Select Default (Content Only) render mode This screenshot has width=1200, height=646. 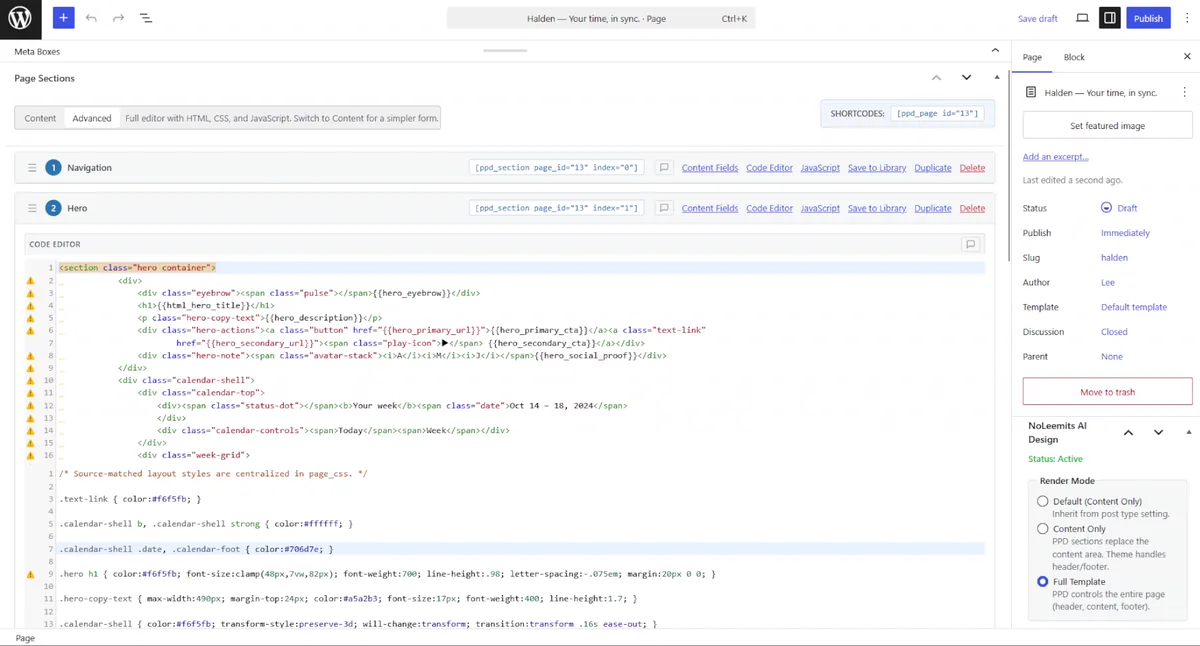point(1042,501)
